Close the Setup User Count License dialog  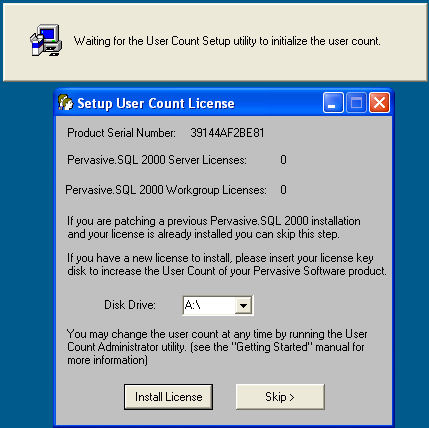click(x=379, y=103)
